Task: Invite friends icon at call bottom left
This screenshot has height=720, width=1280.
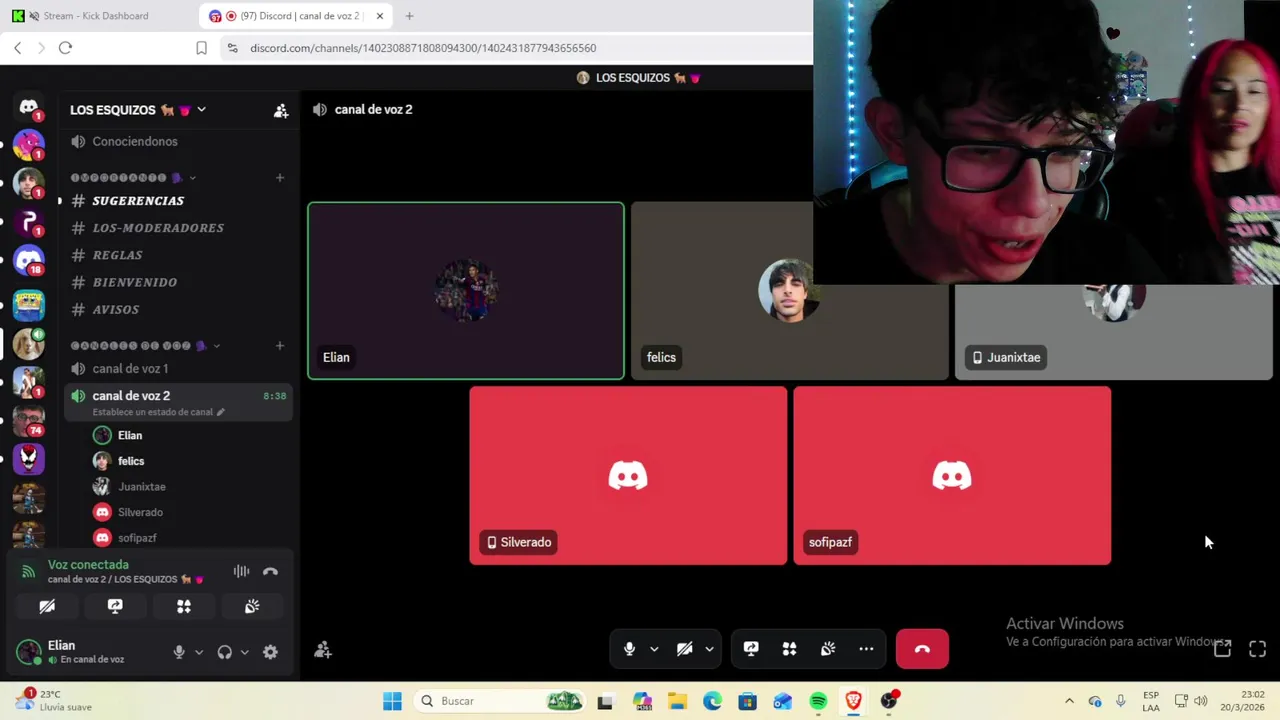Action: point(323,650)
